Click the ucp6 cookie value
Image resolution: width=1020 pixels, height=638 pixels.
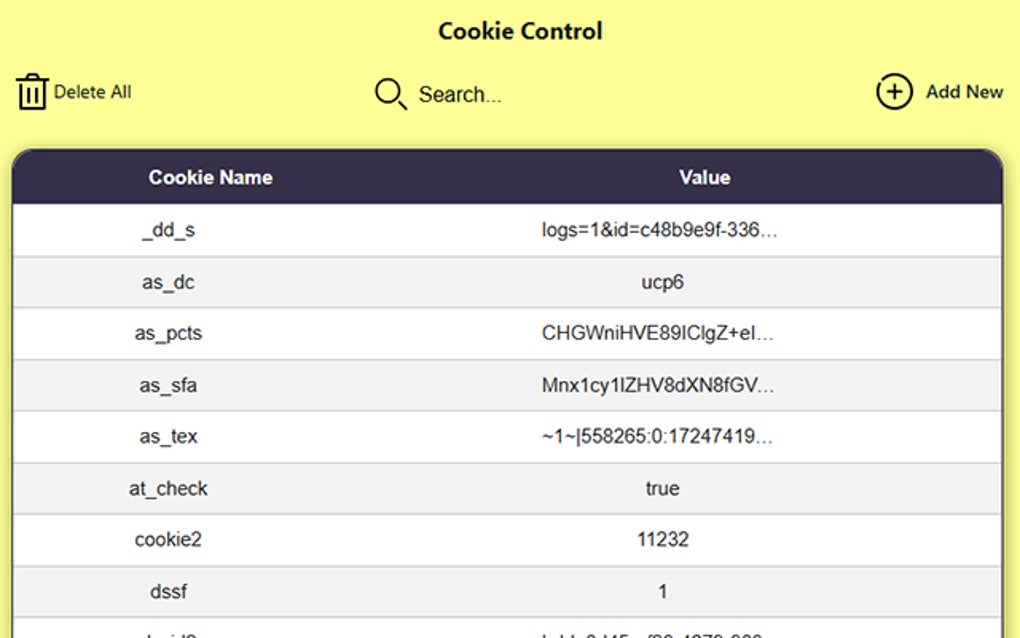pos(662,283)
